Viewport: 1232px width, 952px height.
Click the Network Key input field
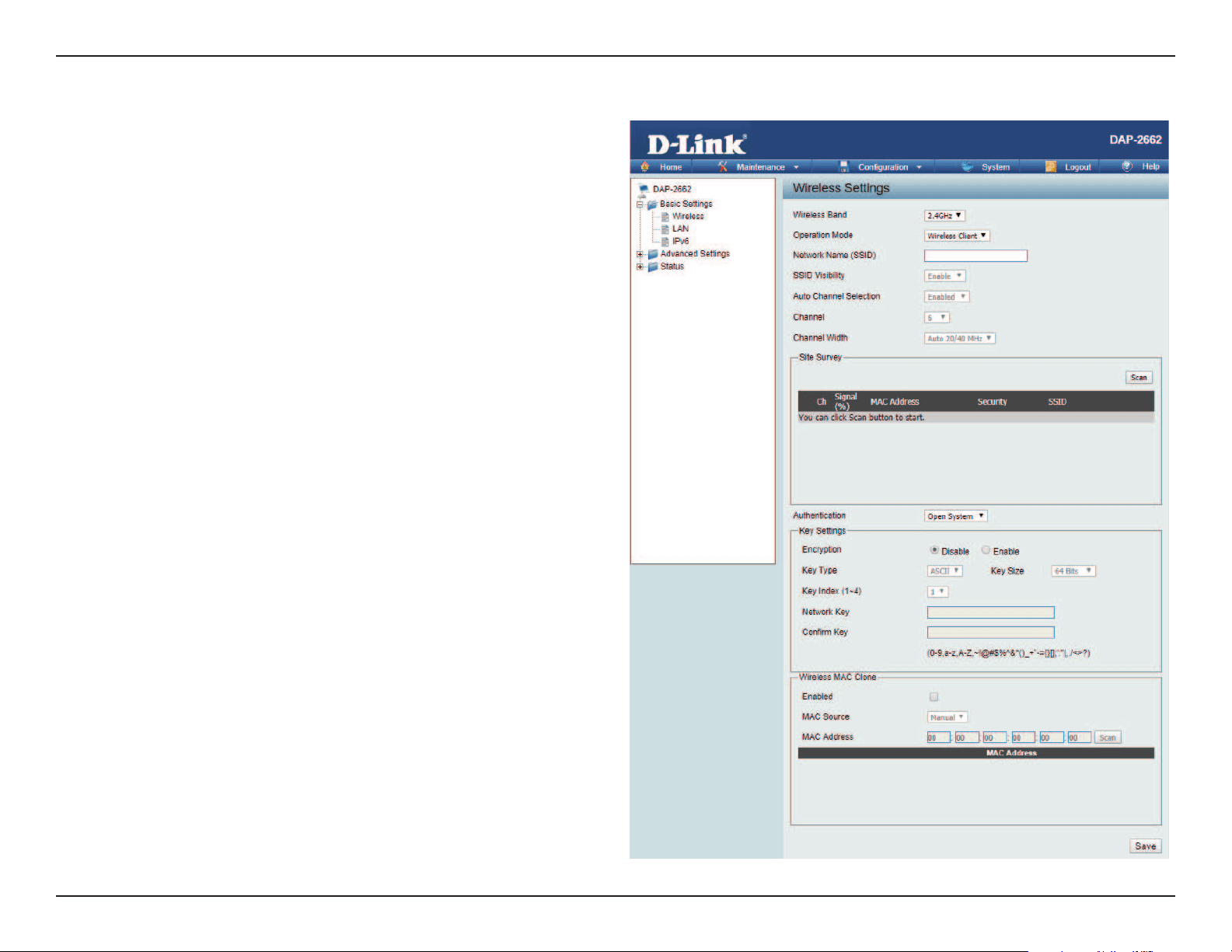tap(991, 612)
